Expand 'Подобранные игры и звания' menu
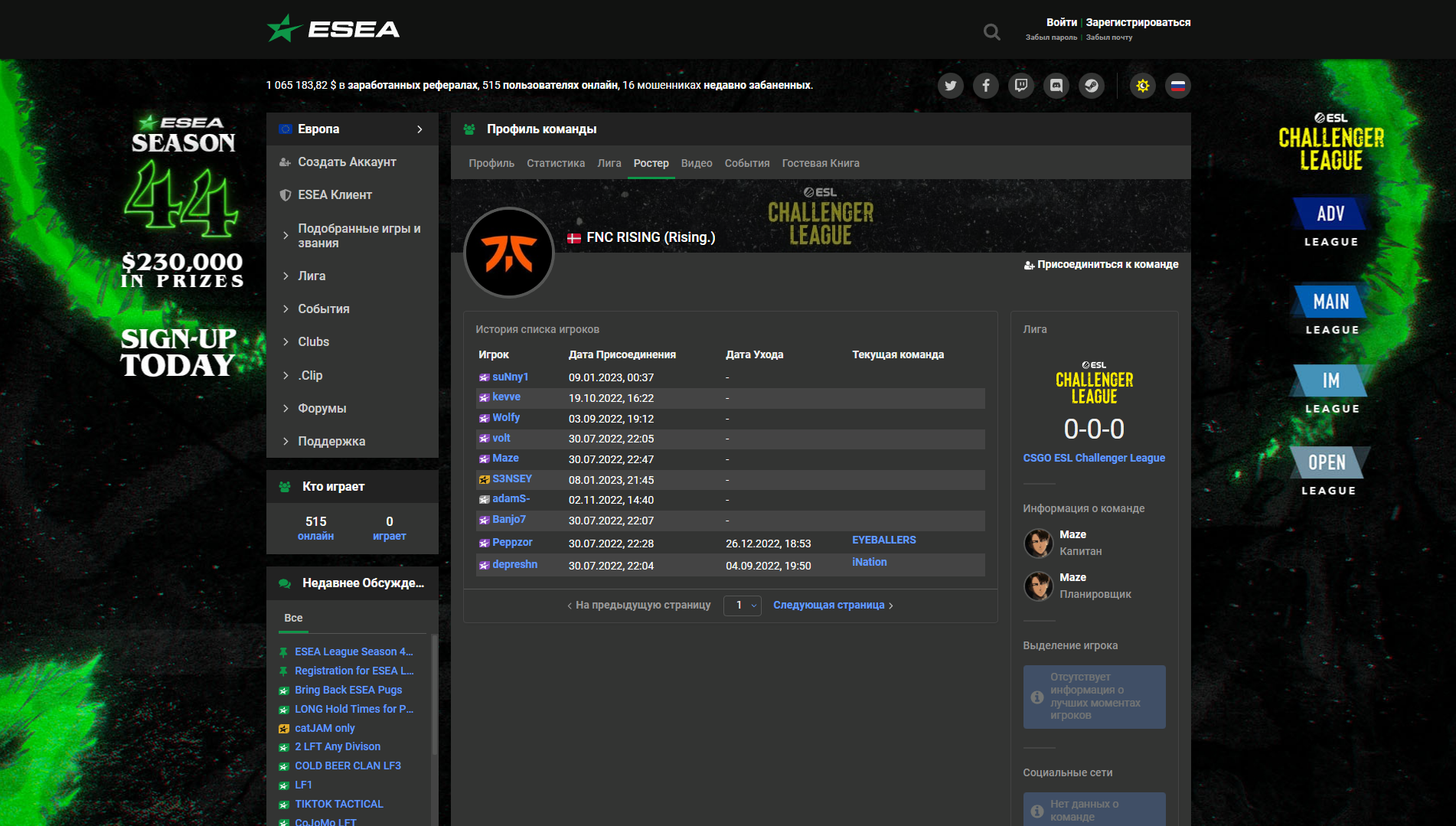The height and width of the screenshot is (826, 1456). [x=352, y=236]
